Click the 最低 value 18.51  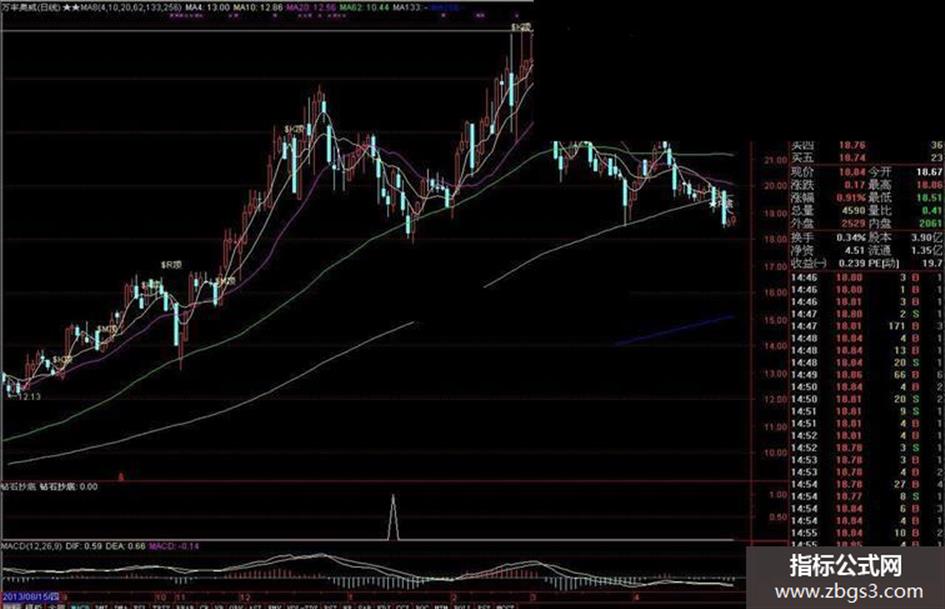tap(929, 198)
